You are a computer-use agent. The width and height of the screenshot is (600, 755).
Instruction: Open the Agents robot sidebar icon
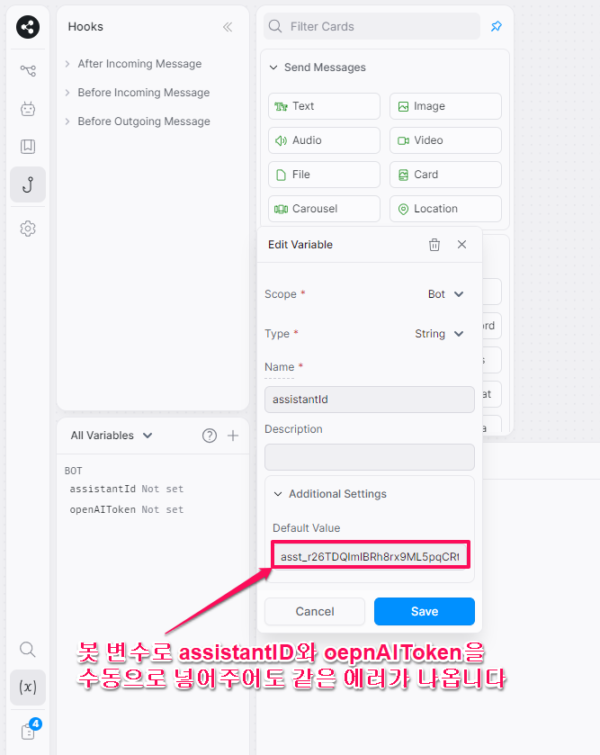[x=28, y=109]
